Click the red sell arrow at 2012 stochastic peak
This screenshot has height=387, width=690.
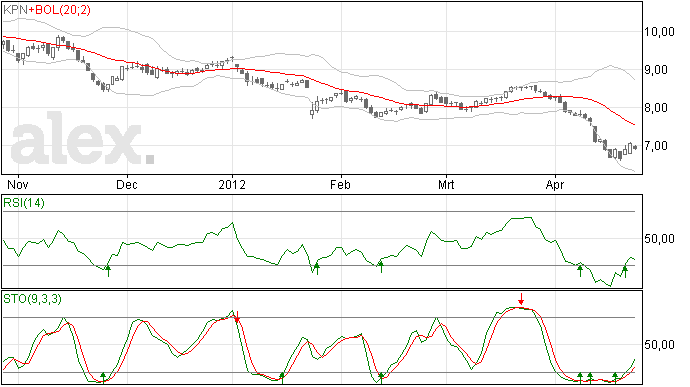pyautogui.click(x=237, y=317)
